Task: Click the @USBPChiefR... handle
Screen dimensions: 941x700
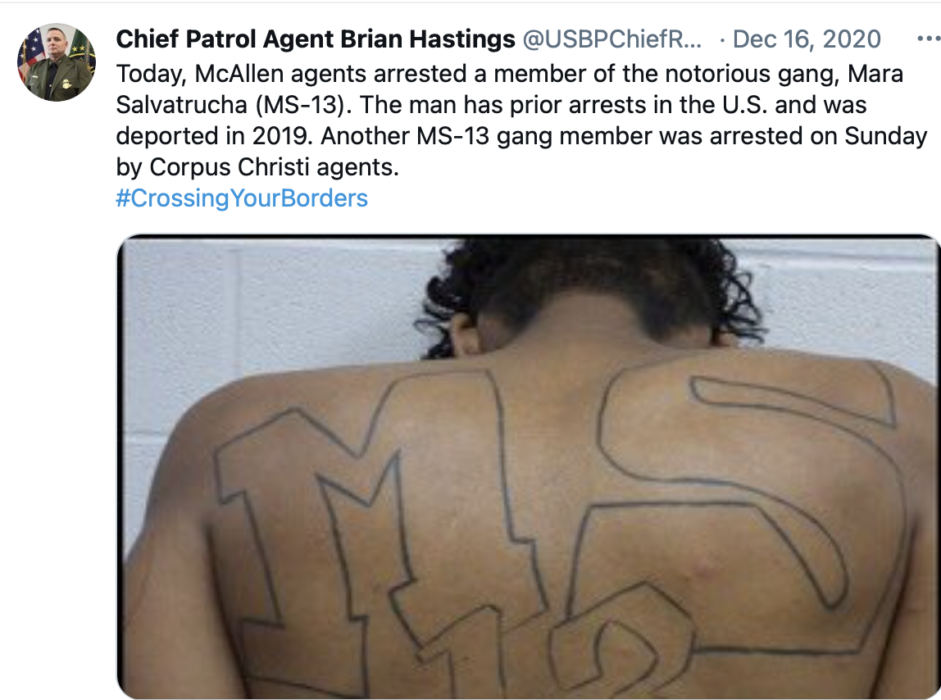Action: coord(612,39)
